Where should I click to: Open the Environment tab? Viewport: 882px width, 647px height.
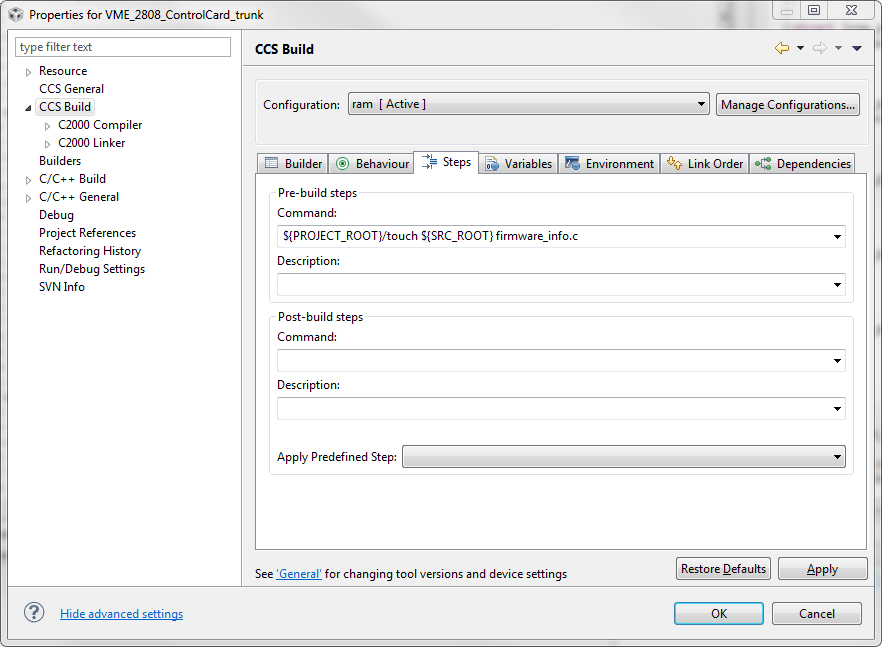(609, 164)
